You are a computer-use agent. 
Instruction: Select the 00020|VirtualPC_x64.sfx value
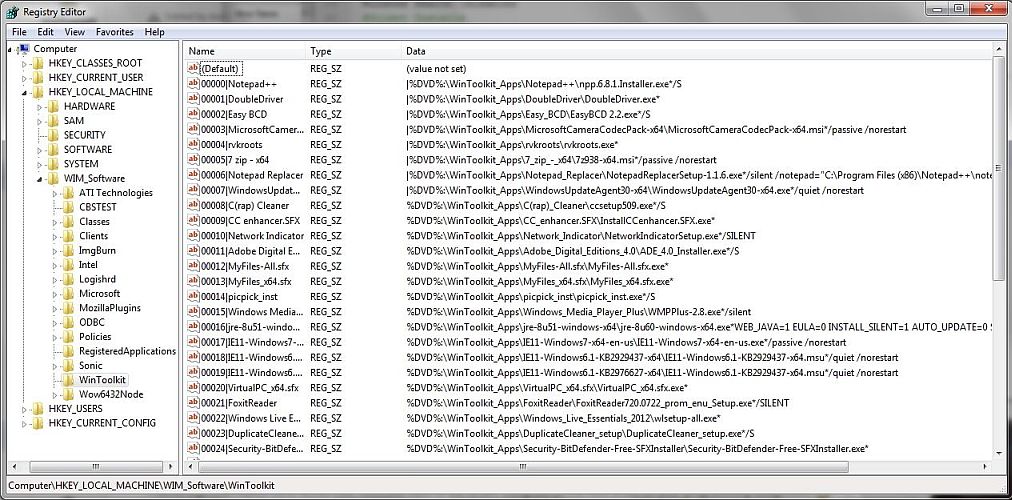click(250, 388)
